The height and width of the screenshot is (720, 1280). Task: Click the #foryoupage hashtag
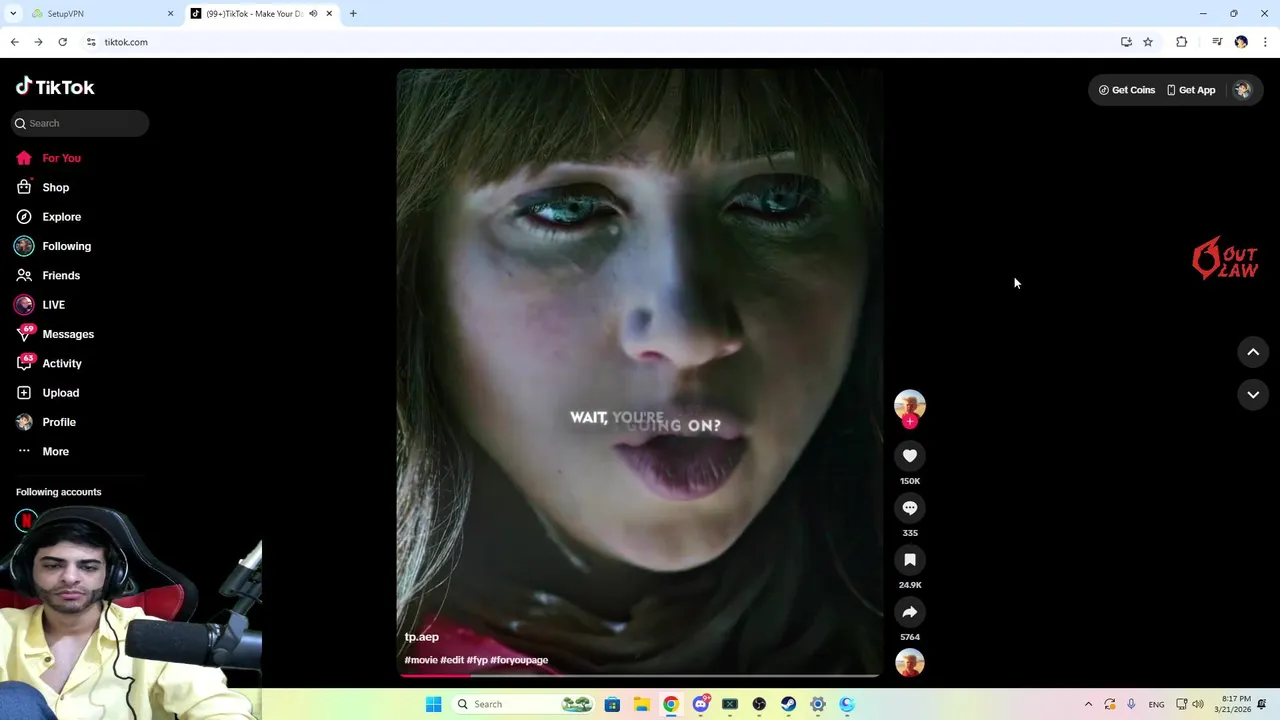(519, 660)
